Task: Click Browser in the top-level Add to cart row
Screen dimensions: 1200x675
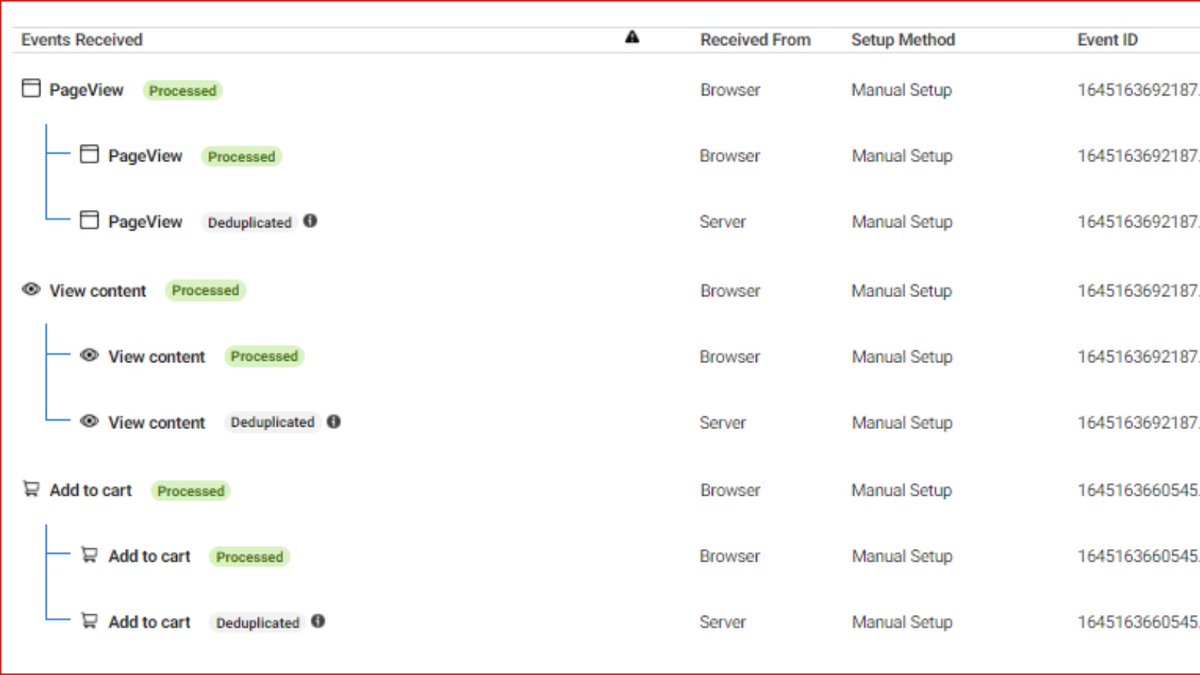Action: 730,490
